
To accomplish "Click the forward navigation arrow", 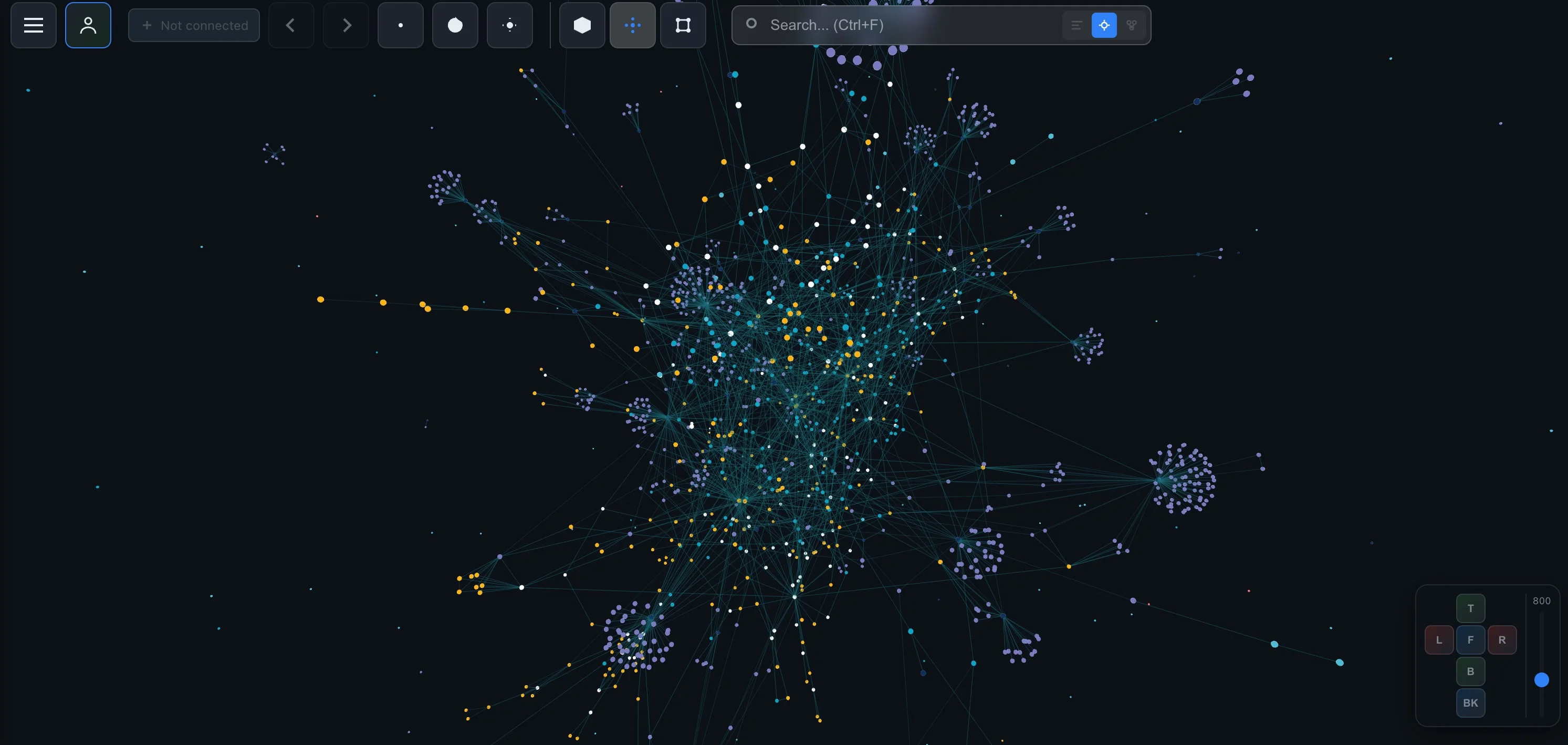I will 346,25.
